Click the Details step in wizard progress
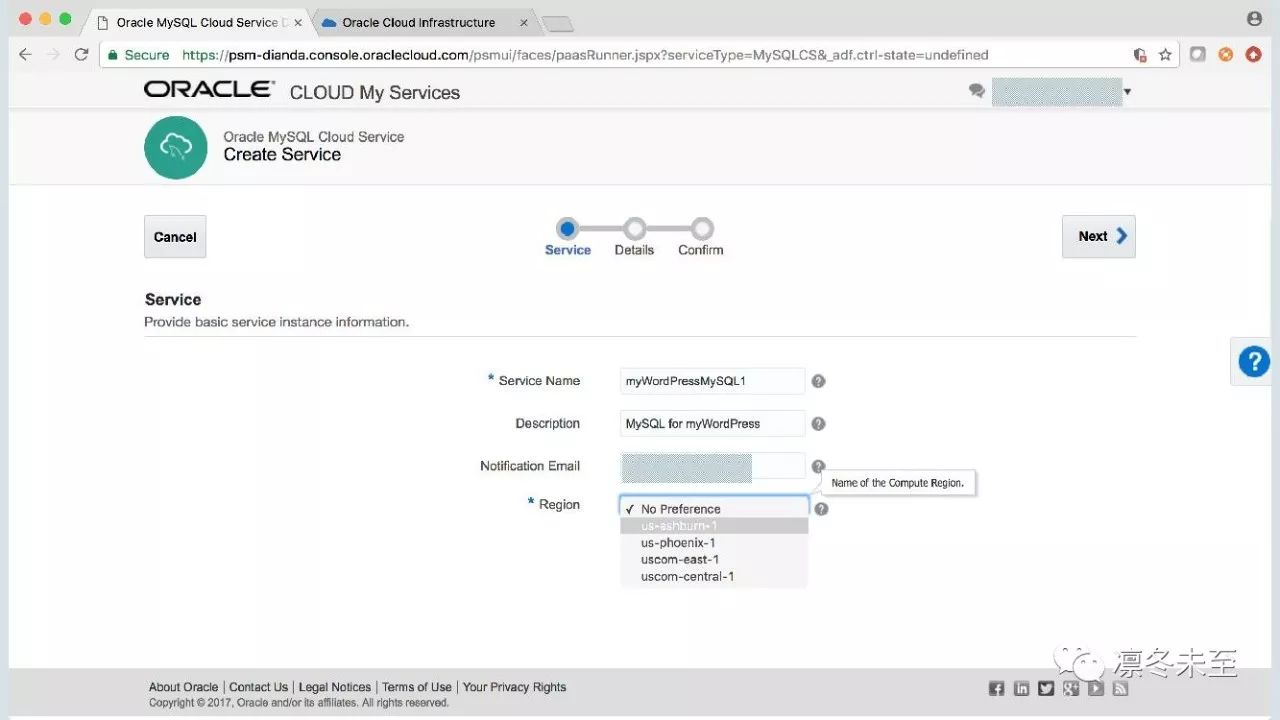This screenshot has height=720, width=1280. 634,238
